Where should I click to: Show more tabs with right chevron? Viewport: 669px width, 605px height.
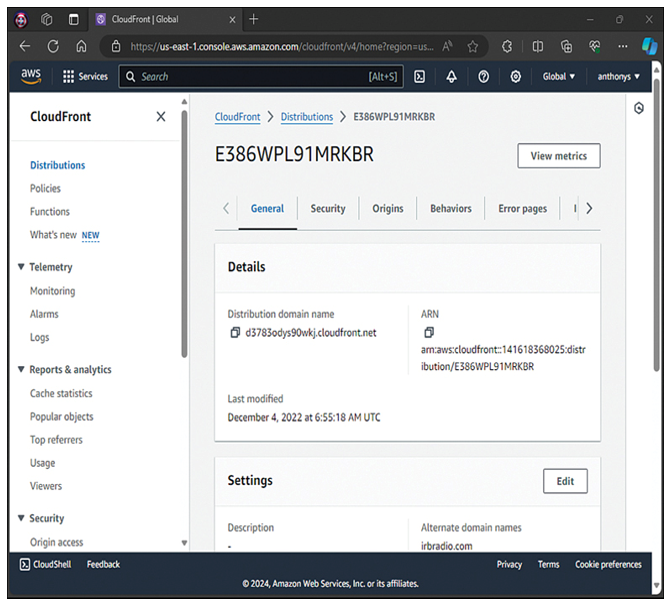(x=589, y=209)
